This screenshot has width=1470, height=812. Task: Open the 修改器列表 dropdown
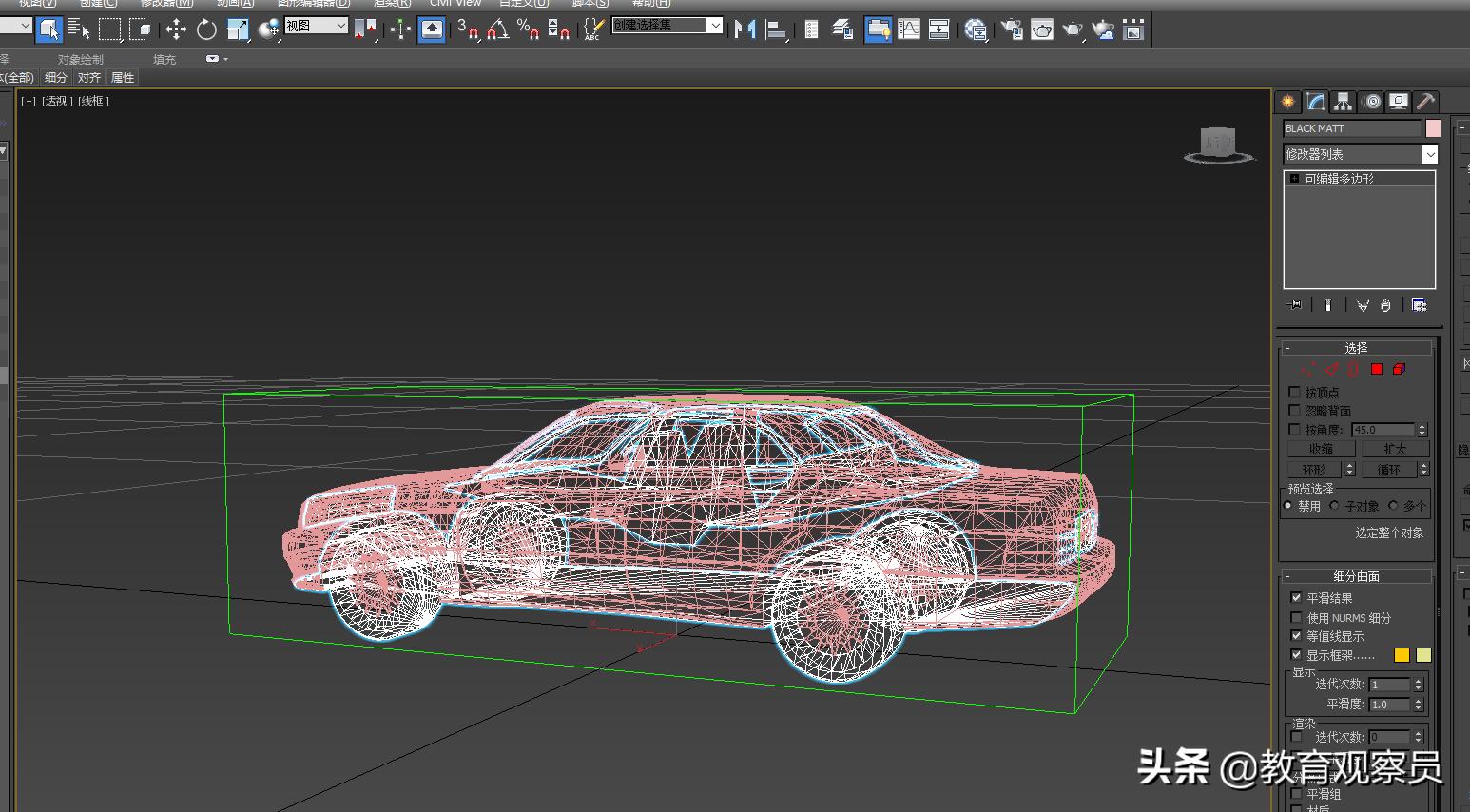pyautogui.click(x=1429, y=154)
